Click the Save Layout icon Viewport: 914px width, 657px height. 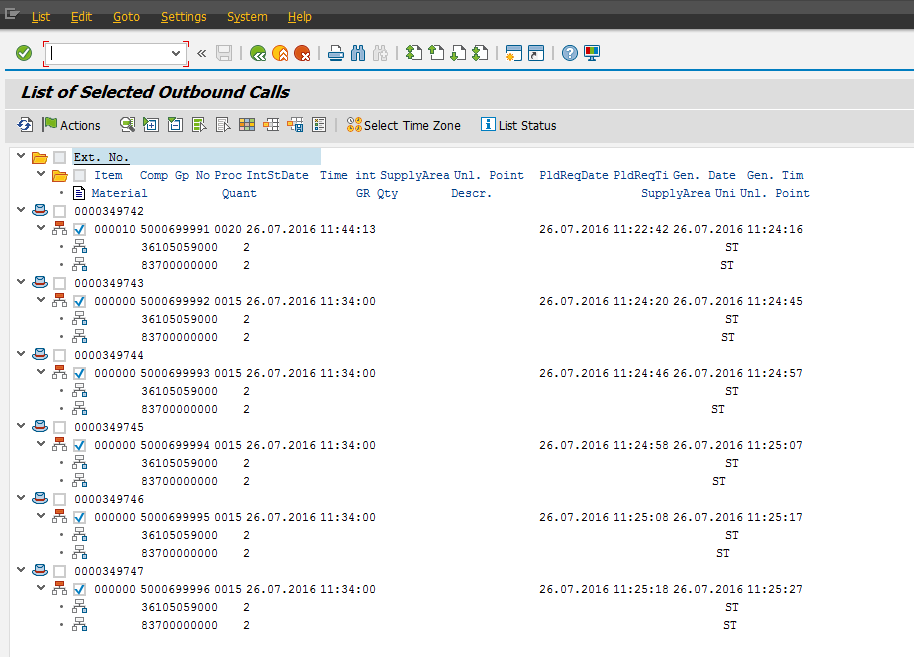click(x=295, y=125)
